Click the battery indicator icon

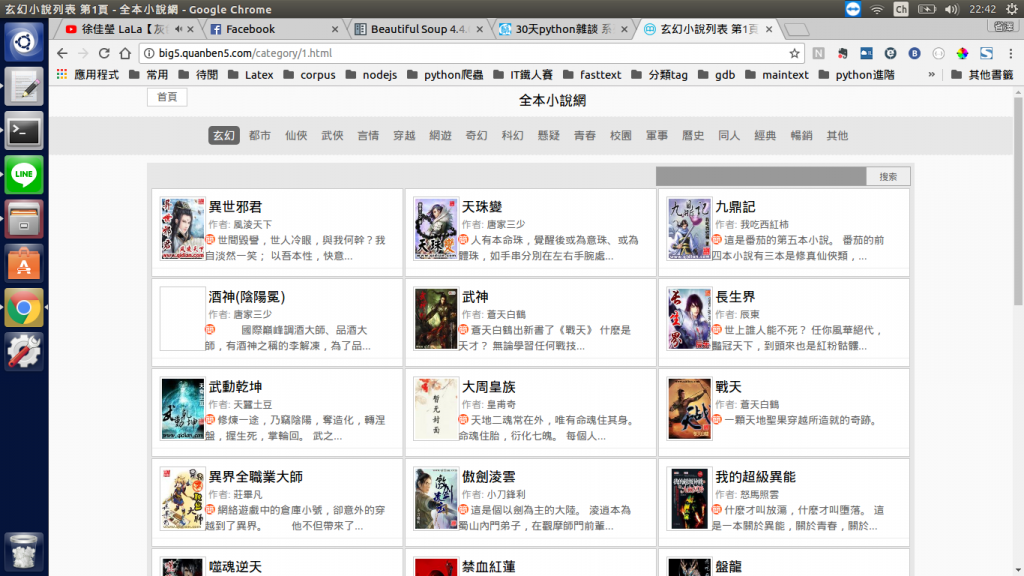click(x=927, y=9)
